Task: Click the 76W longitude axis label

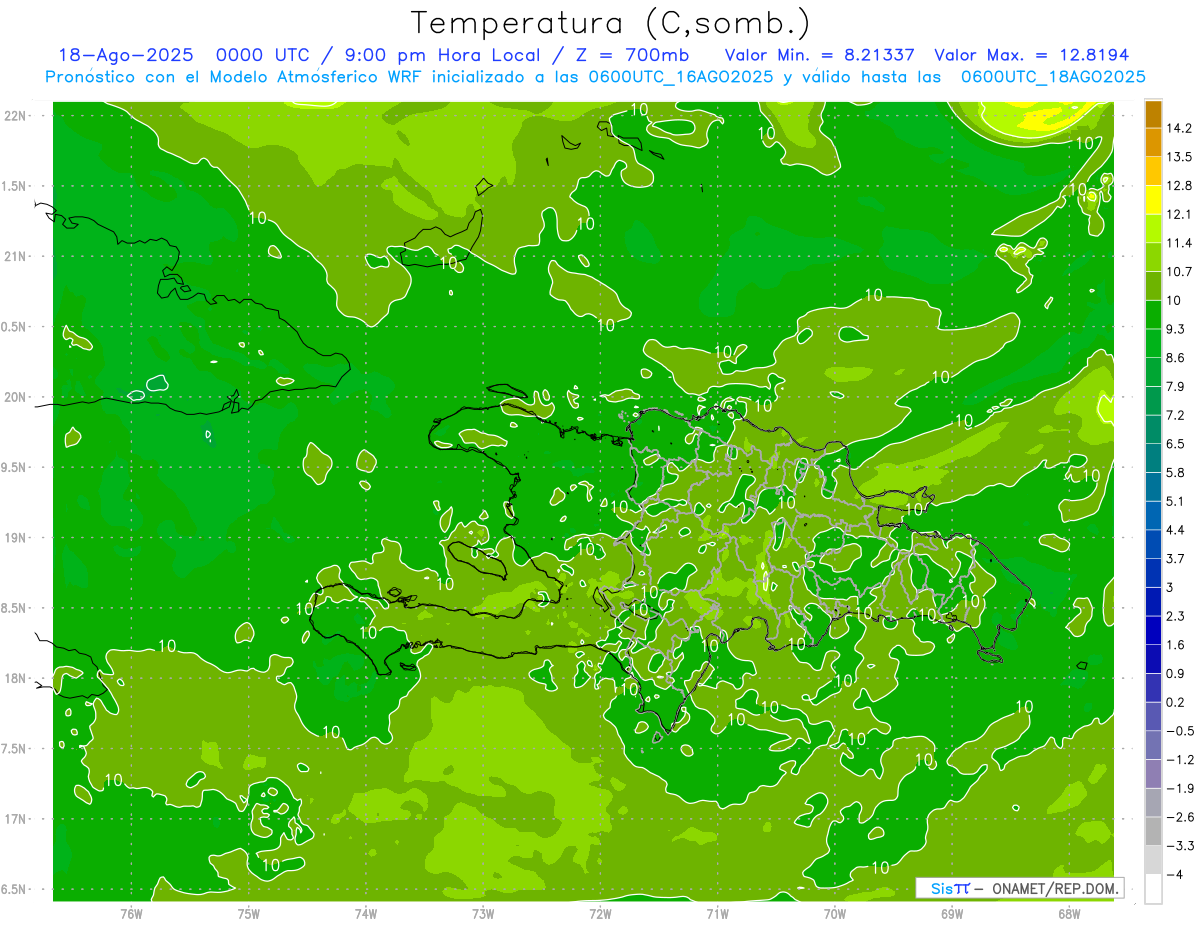Action: coord(131,913)
